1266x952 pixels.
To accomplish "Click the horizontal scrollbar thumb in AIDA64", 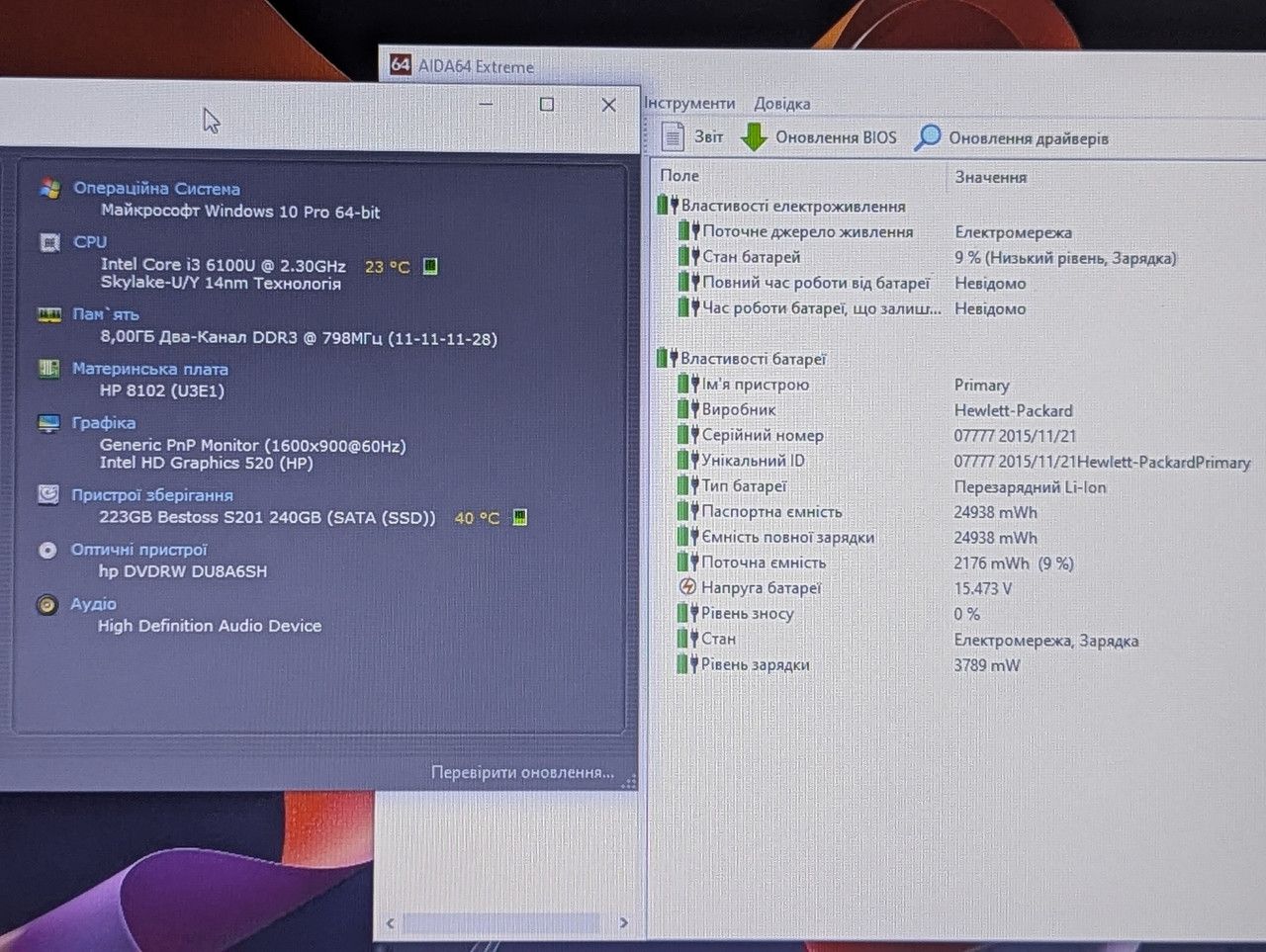I will pyautogui.click(x=500, y=923).
